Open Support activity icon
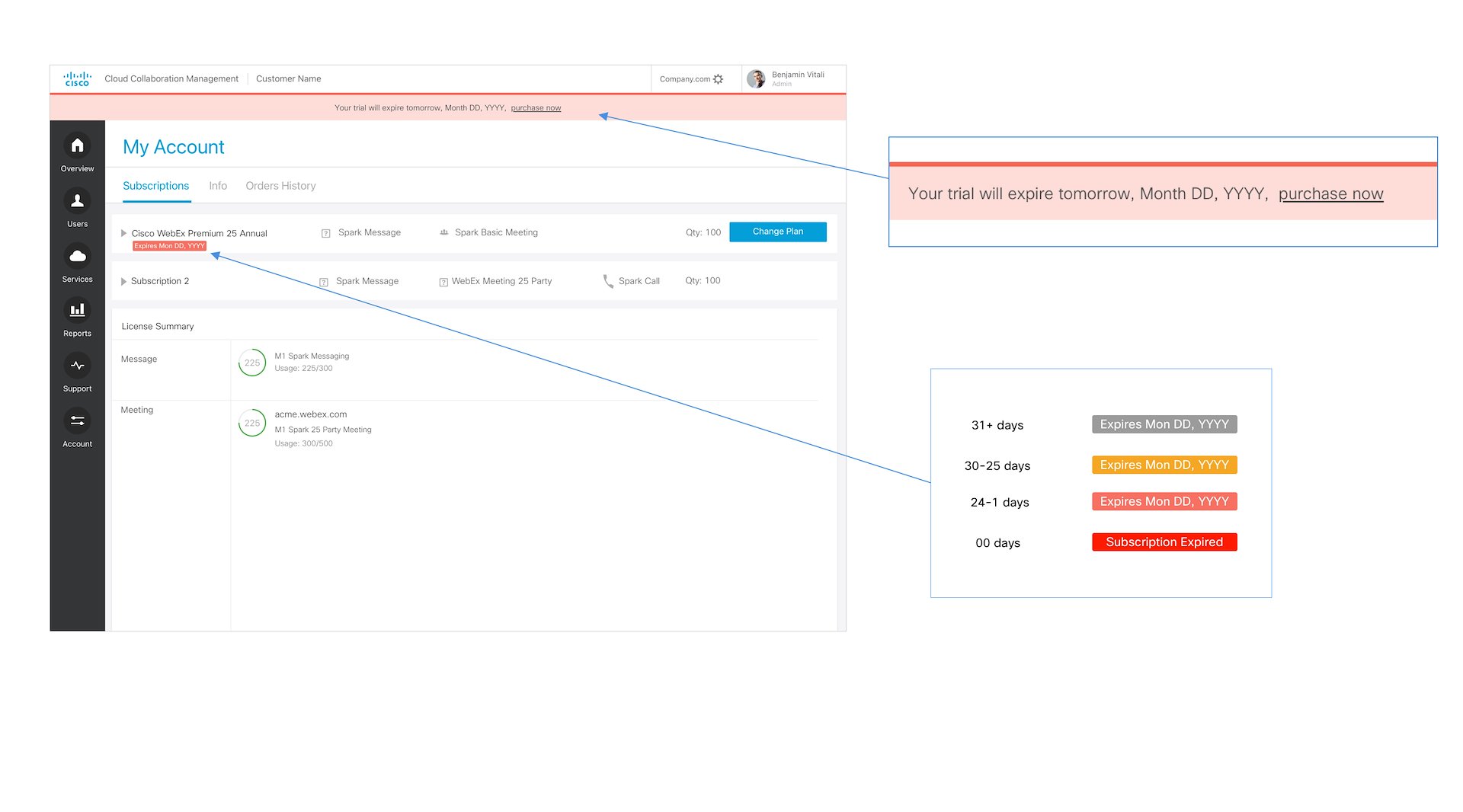This screenshot has width=1463, height=812. (x=77, y=366)
